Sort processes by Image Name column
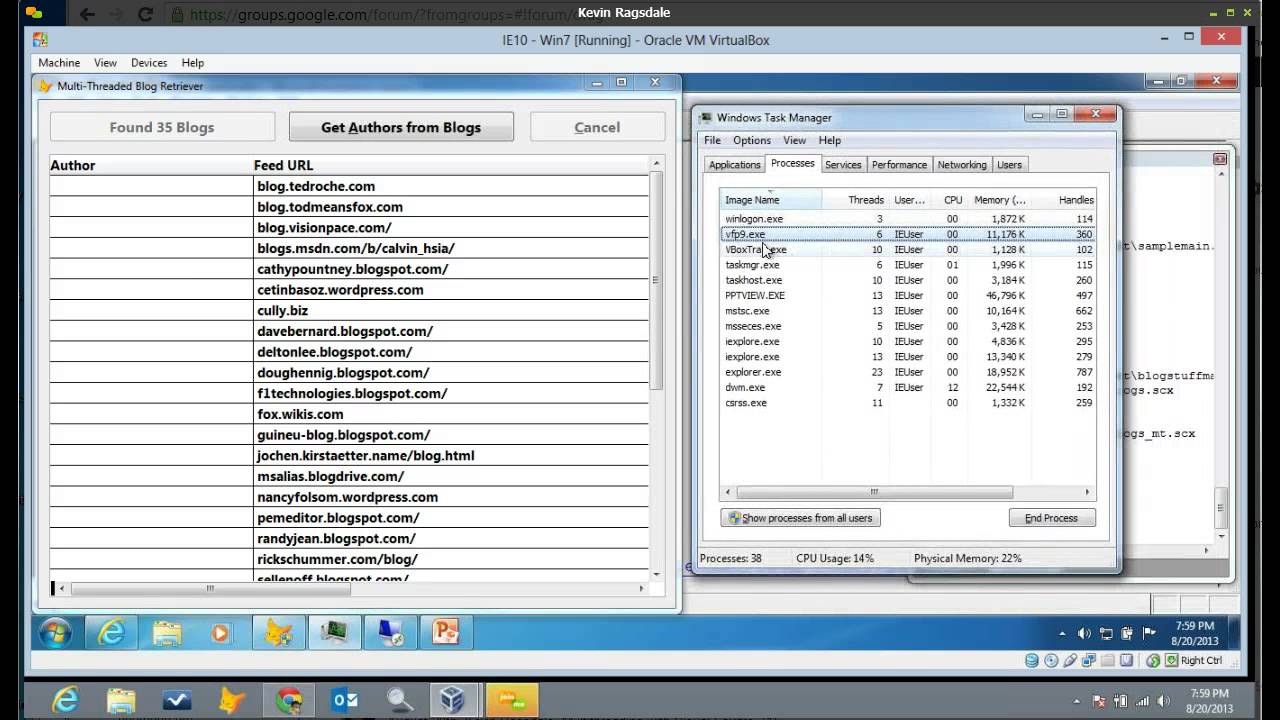This screenshot has height=720, width=1280. (771, 200)
